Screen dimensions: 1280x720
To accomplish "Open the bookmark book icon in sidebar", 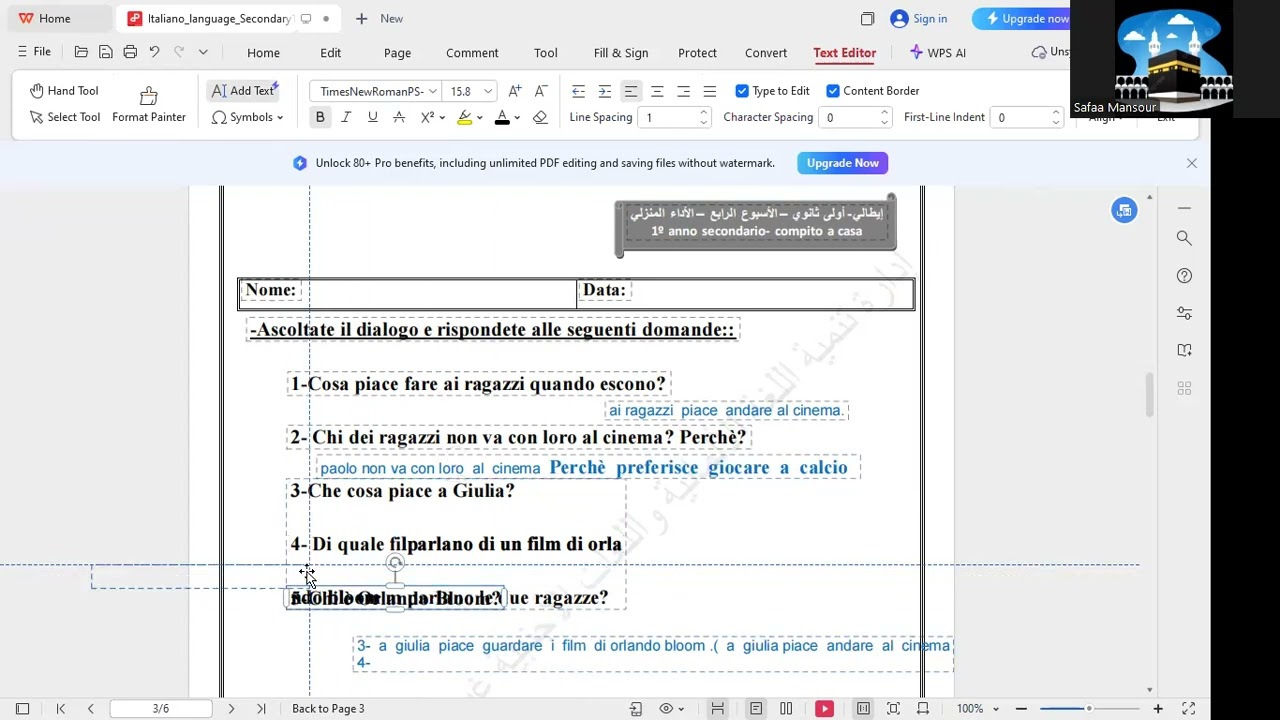I will pos(1184,350).
